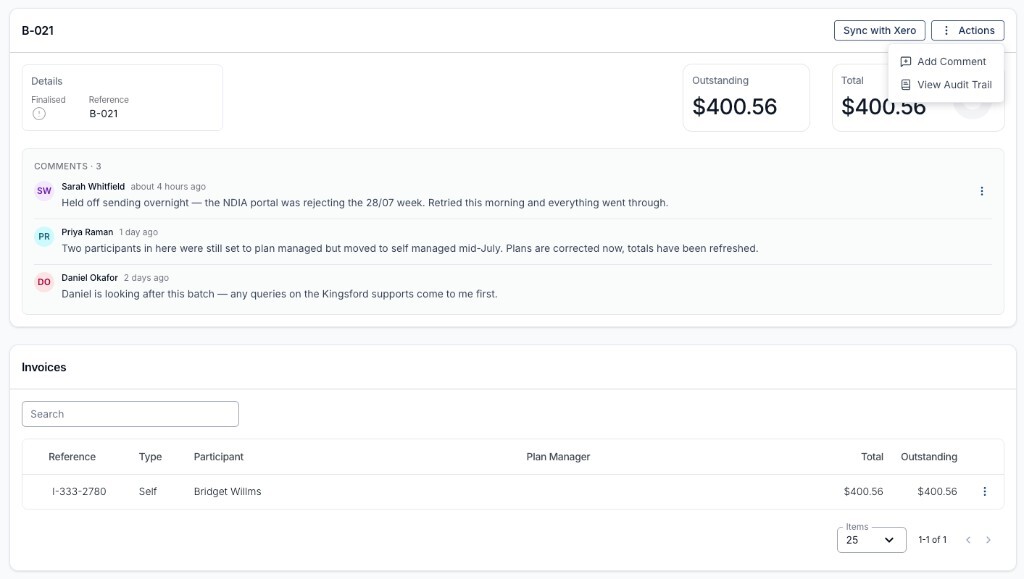
Task: Select Add Comment from Actions menu
Action: point(945,61)
